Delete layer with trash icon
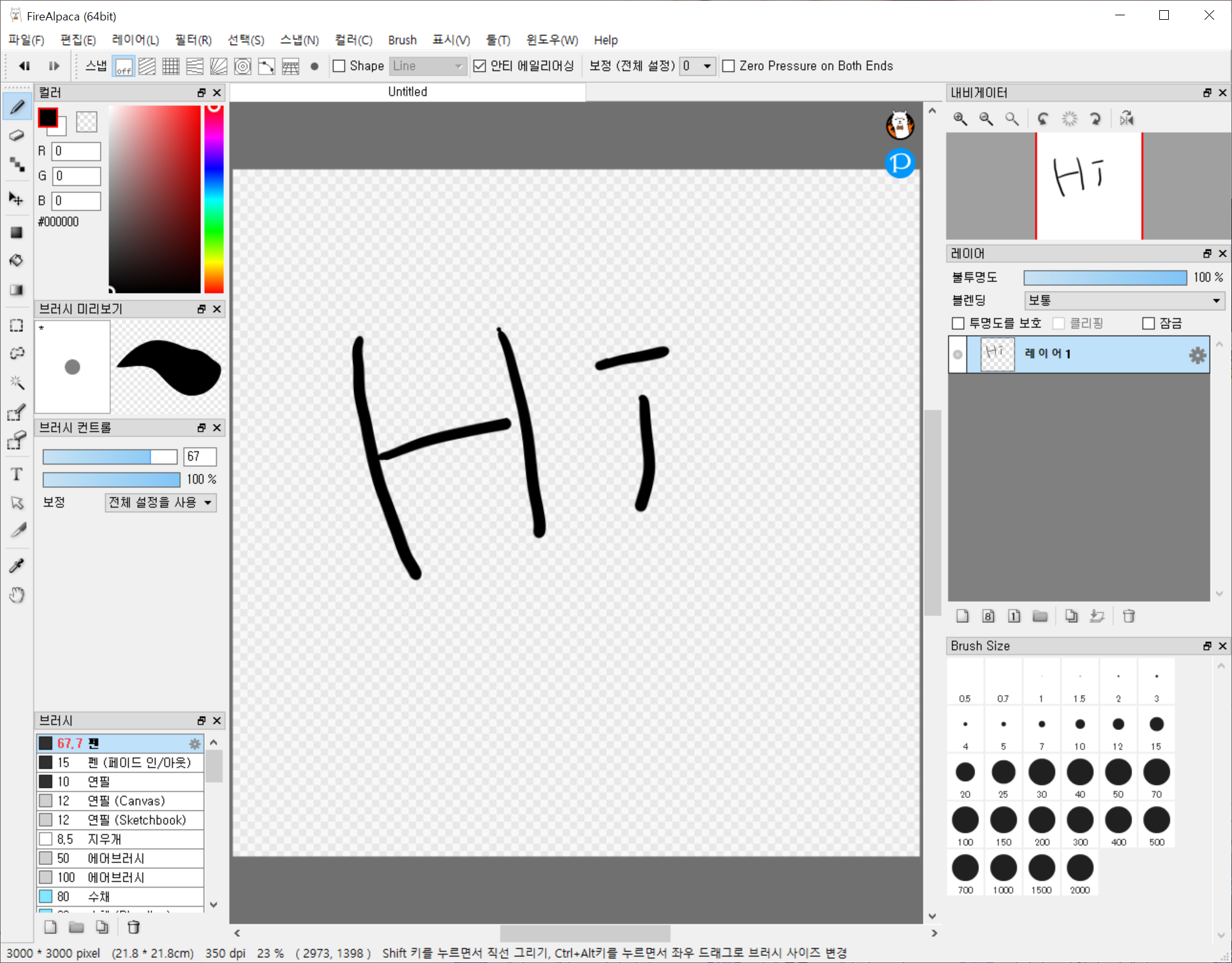Screen dimensions: 1232x963 coord(1129,616)
